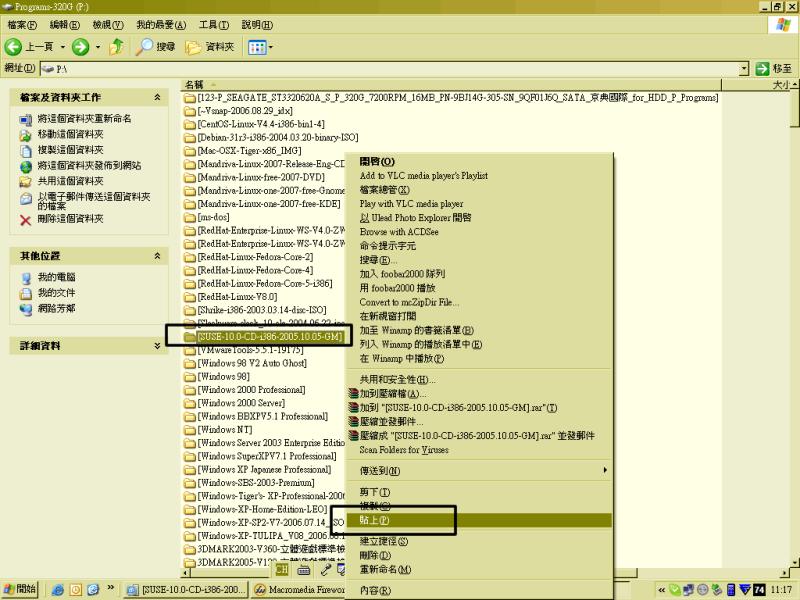The image size is (800, 600).
Task: Click the red X 刪除這個資料夾 icon
Action: pos(26,220)
